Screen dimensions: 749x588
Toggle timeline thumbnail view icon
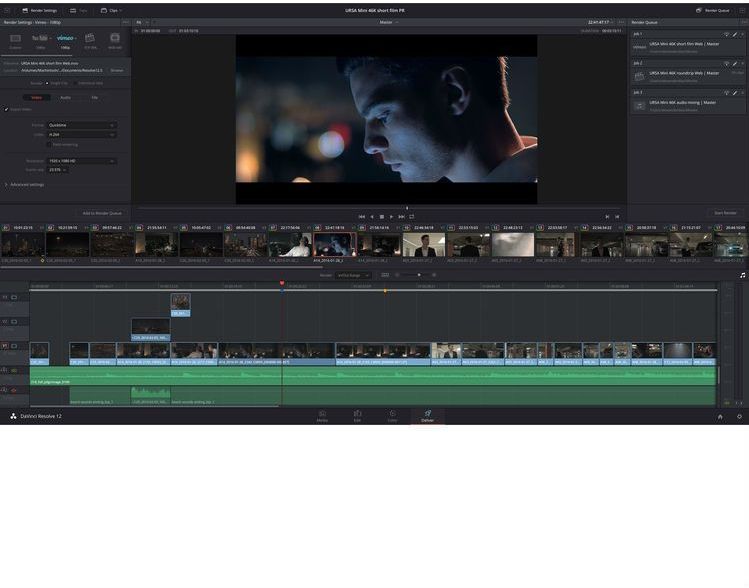pos(385,275)
